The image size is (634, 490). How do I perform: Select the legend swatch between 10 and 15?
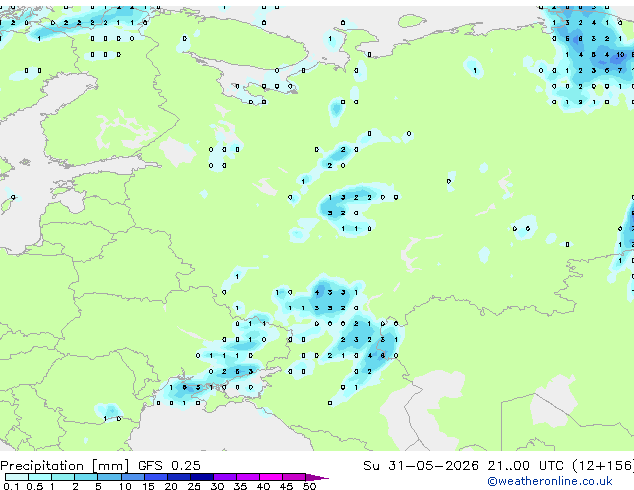132,477
